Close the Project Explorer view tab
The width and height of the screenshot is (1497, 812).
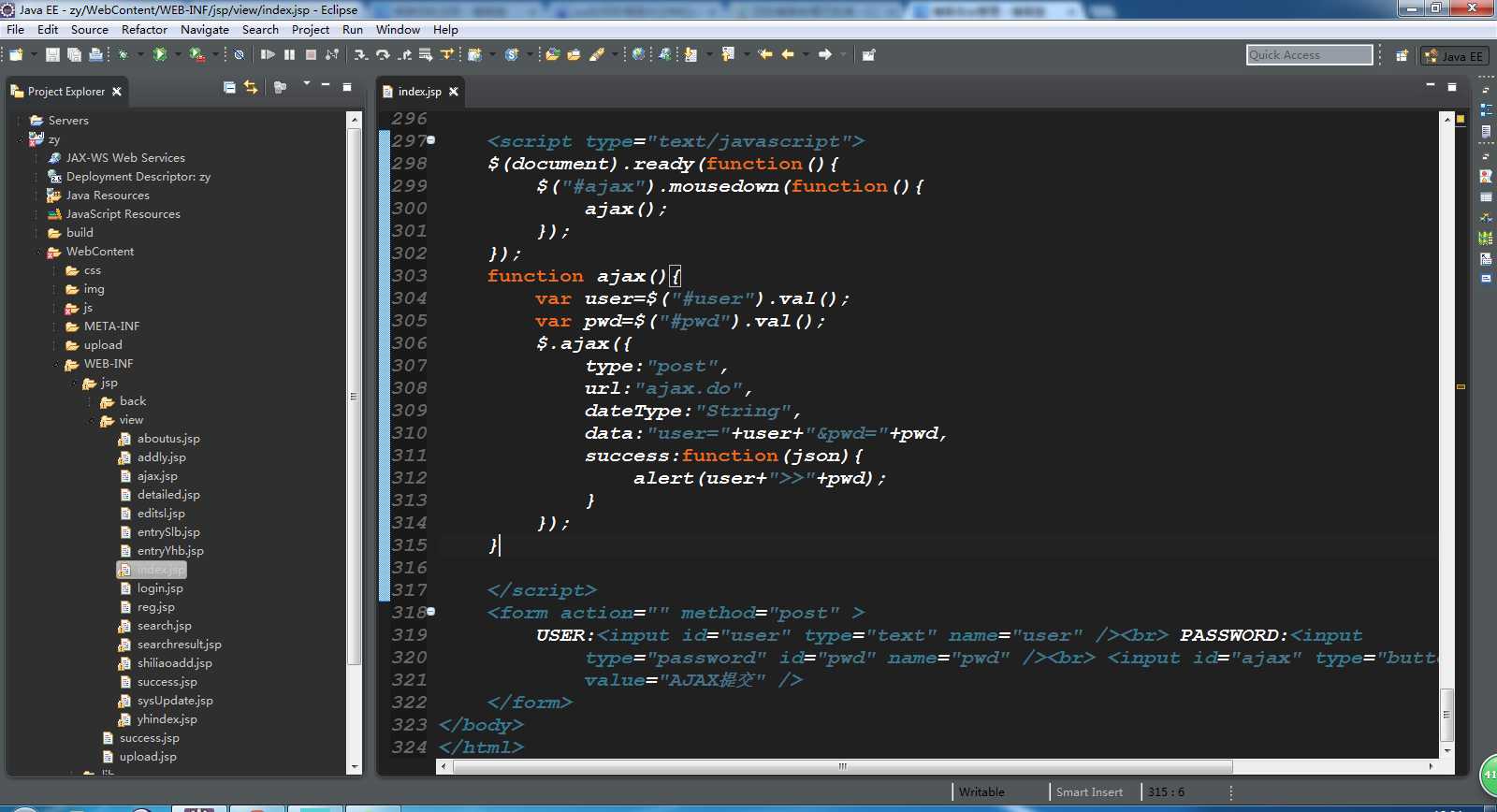click(116, 92)
